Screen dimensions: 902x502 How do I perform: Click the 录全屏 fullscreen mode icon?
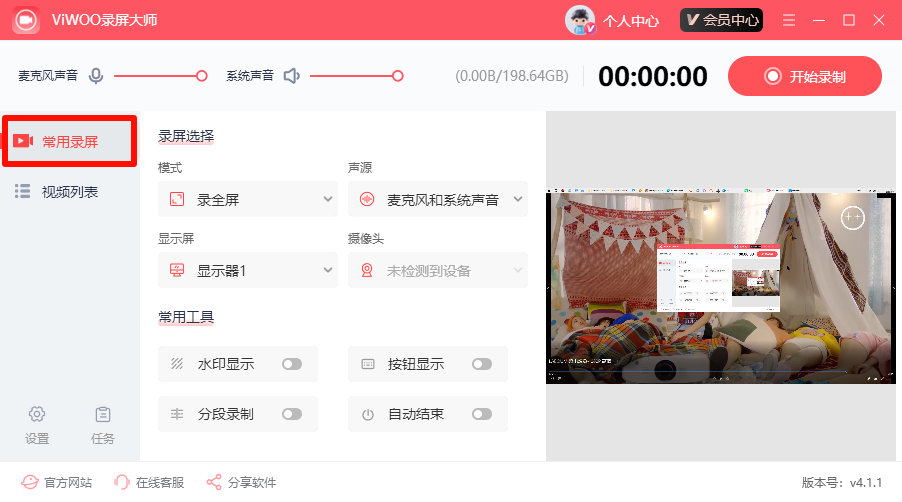177,199
